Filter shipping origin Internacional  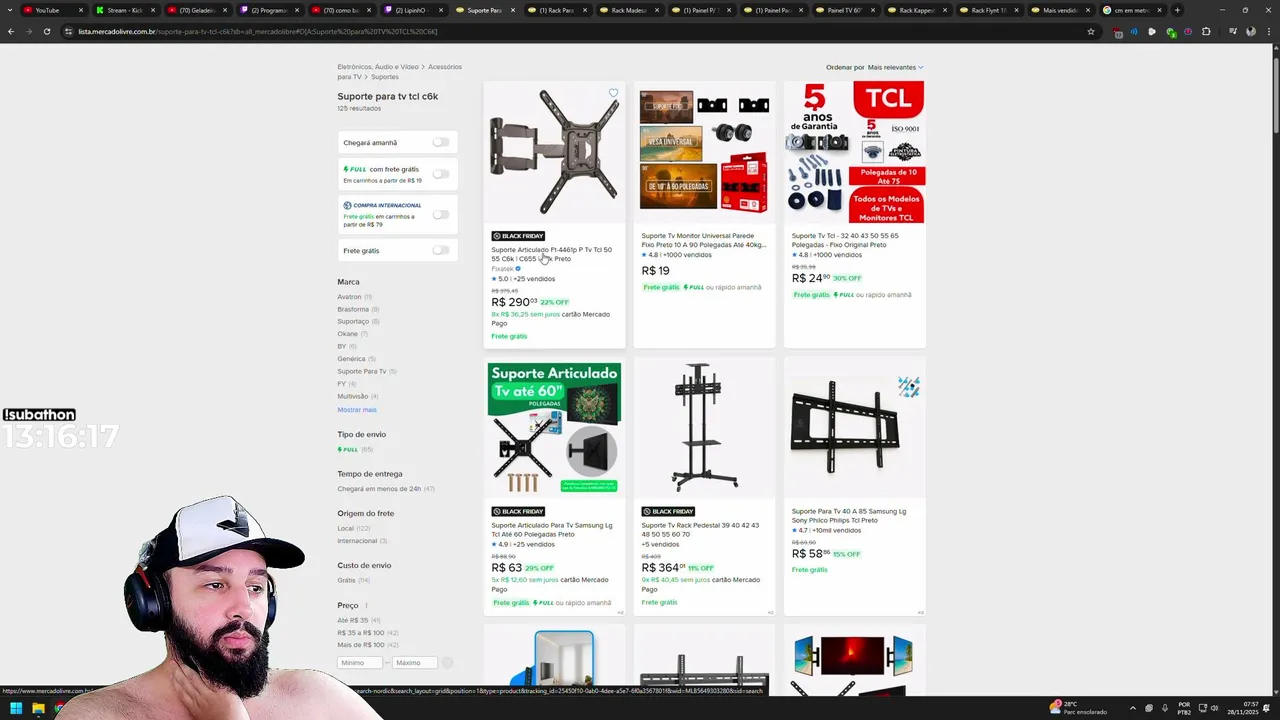tap(357, 541)
